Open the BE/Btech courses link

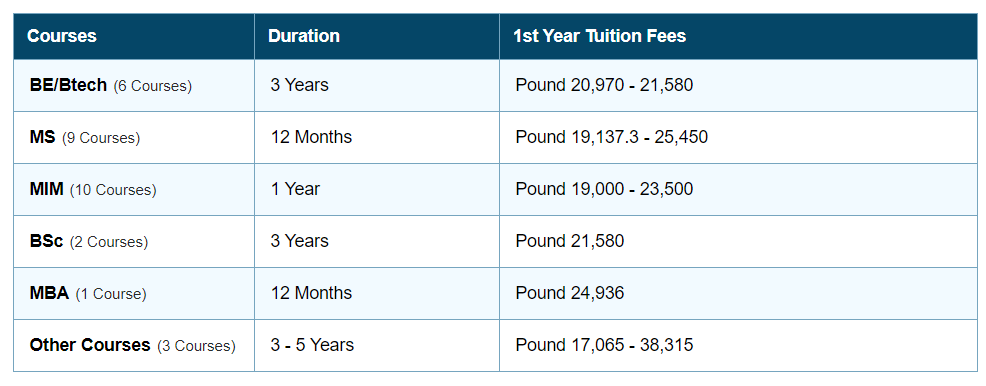click(x=68, y=85)
